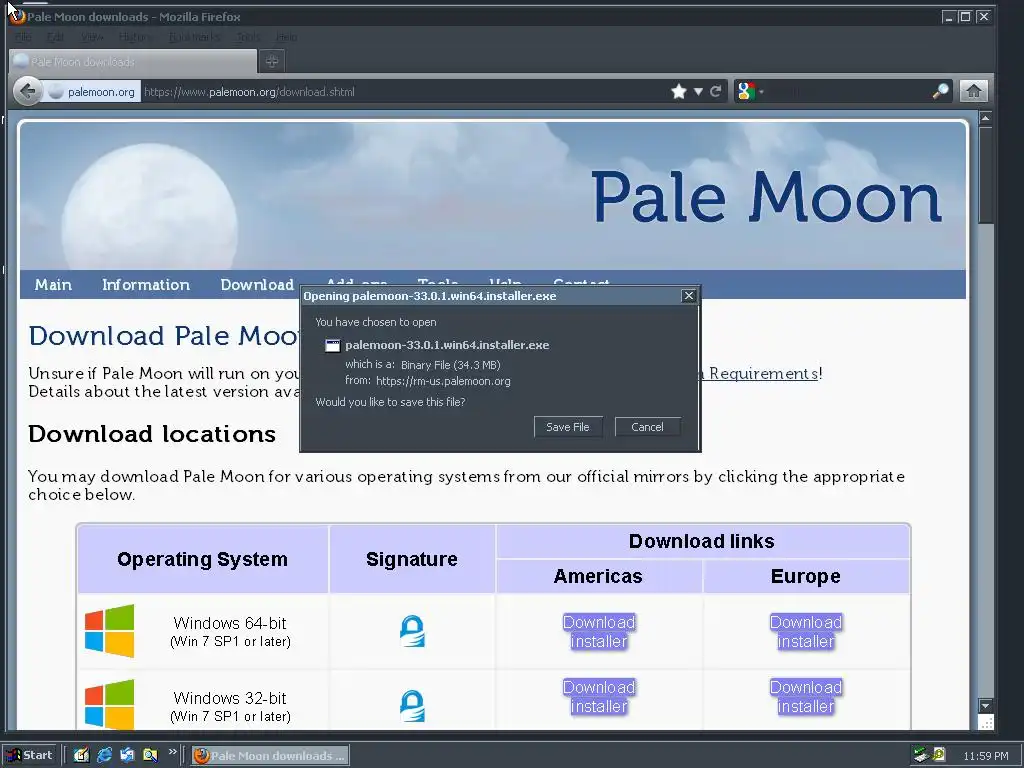Screen dimensions: 1024x768
Task: Expand the quick launch overflow chevron
Action: (172, 752)
